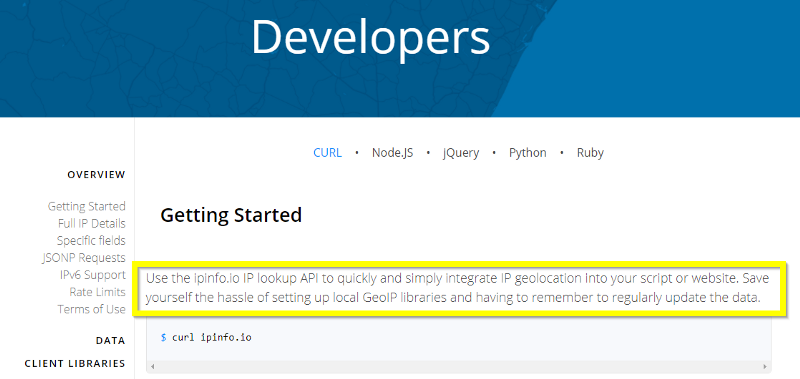Screen dimensions: 800x379
Task: Open Full IP Details section
Action: click(x=92, y=223)
